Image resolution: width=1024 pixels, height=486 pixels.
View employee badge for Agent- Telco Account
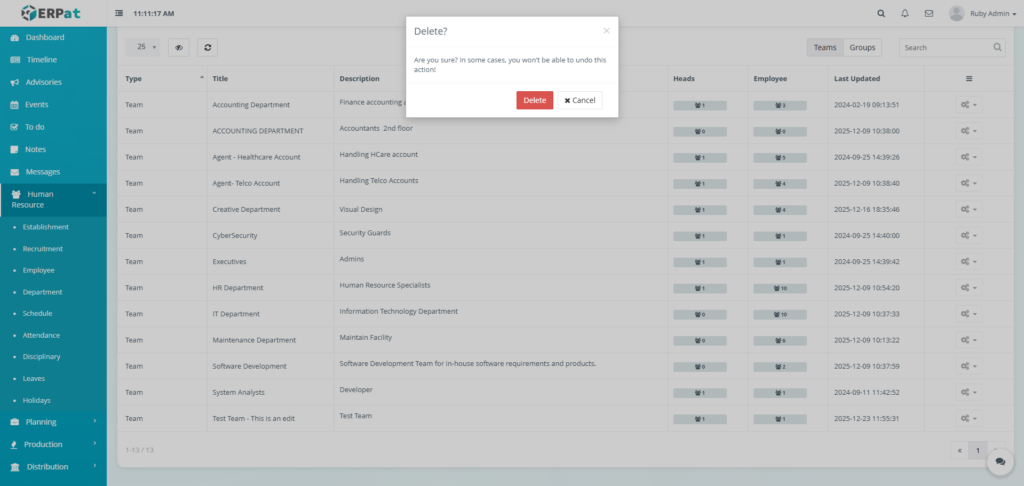tap(780, 184)
